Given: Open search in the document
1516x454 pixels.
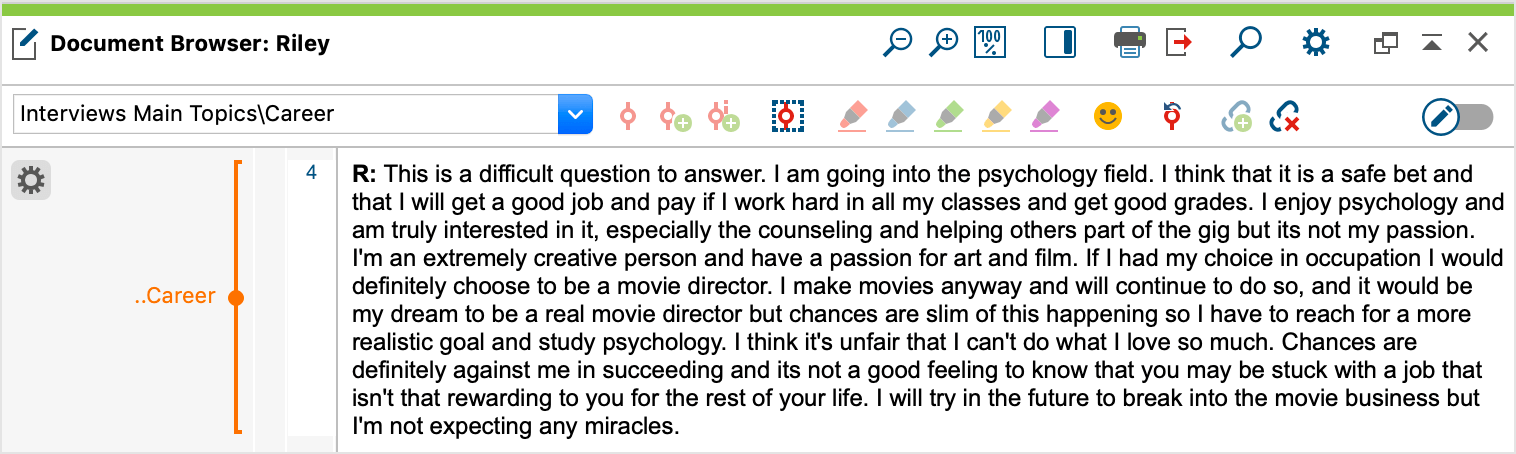Looking at the screenshot, I should pos(1245,43).
